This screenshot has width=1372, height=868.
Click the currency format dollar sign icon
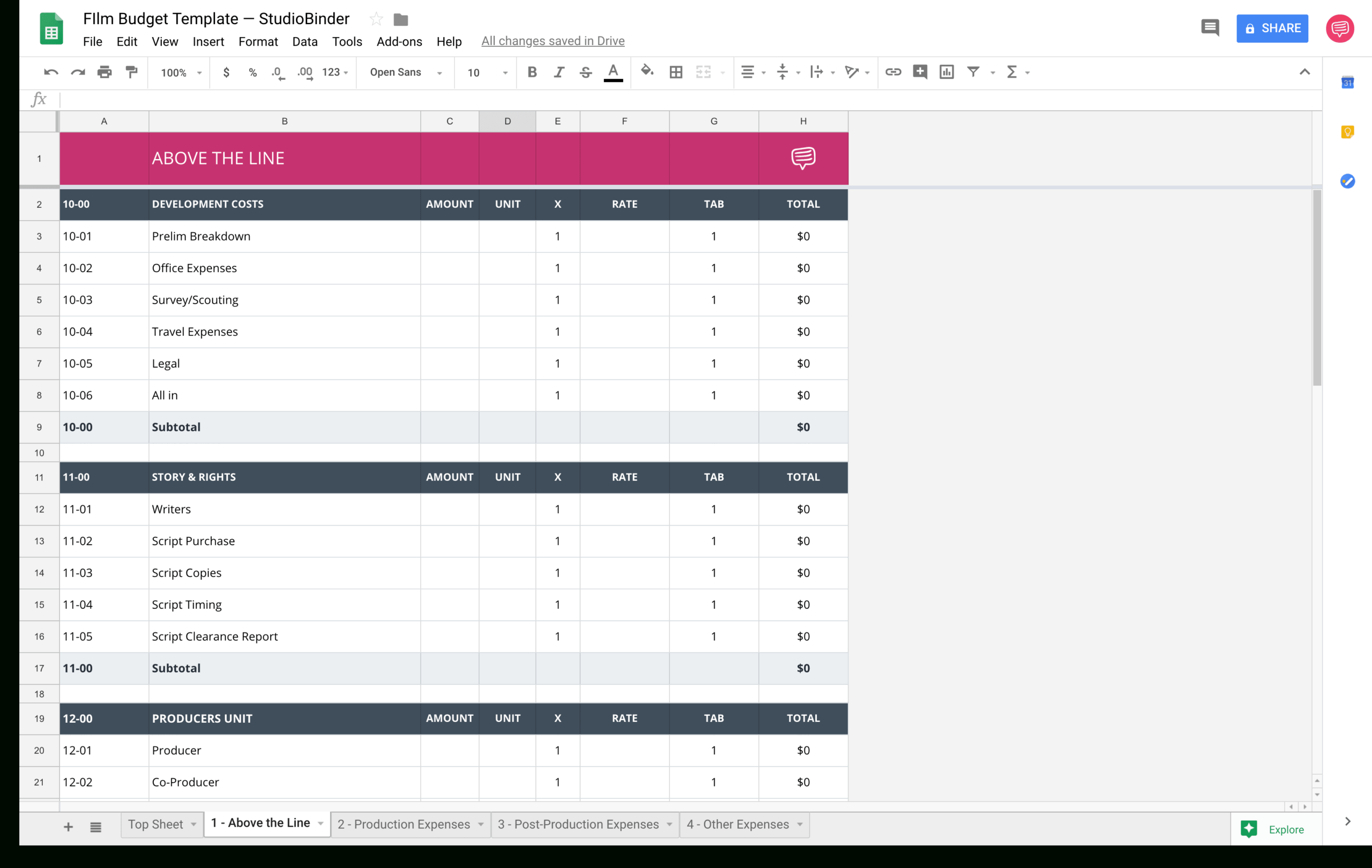point(225,71)
